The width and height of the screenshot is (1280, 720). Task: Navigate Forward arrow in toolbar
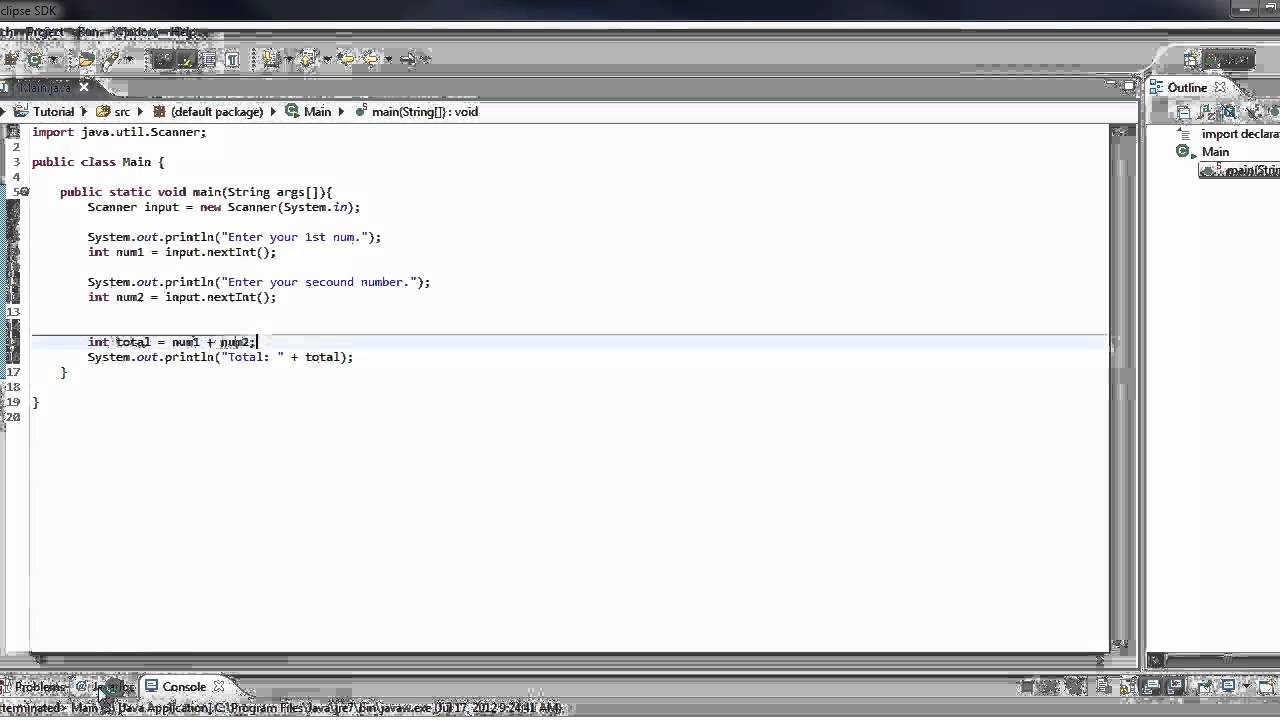407,59
